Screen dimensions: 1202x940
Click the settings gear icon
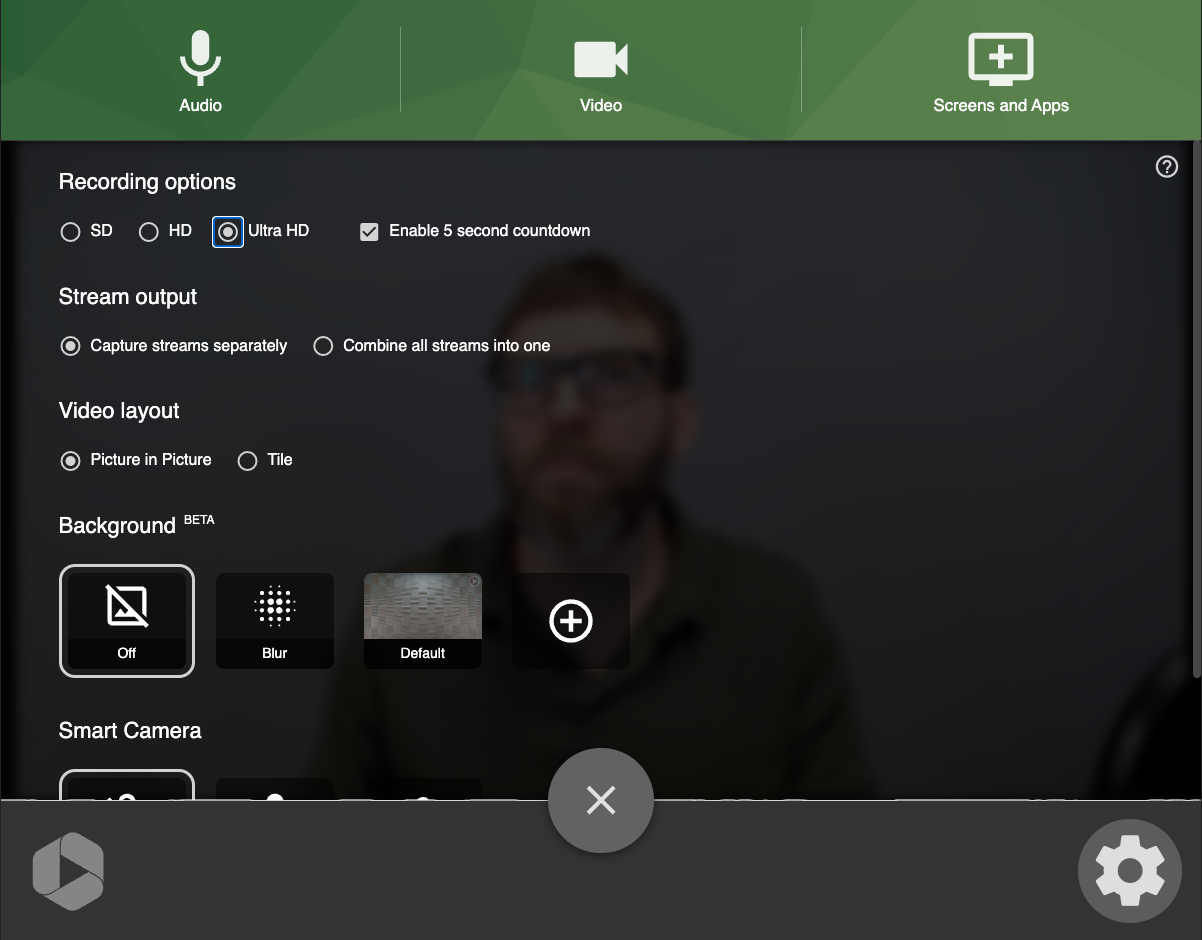coord(1130,871)
